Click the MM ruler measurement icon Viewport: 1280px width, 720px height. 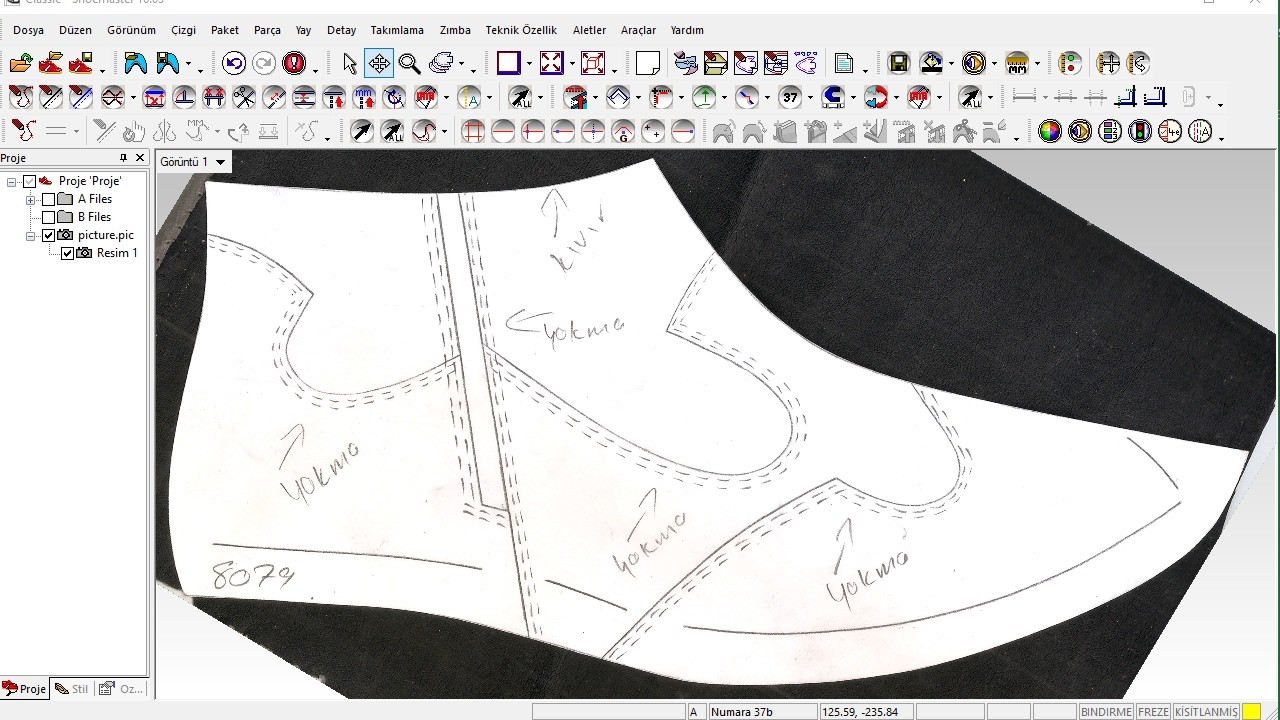click(x=1017, y=64)
